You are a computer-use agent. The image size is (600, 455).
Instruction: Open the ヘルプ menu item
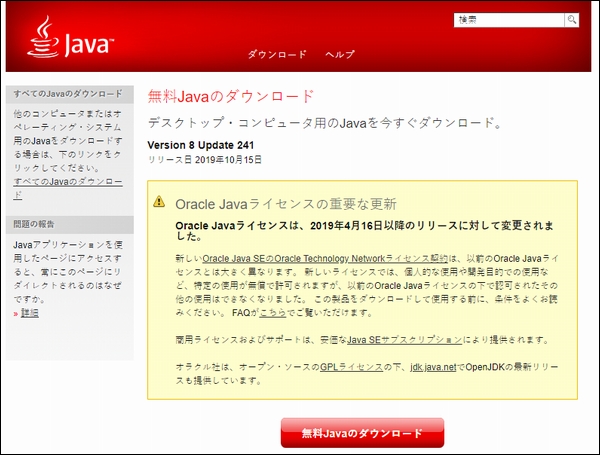(340, 54)
